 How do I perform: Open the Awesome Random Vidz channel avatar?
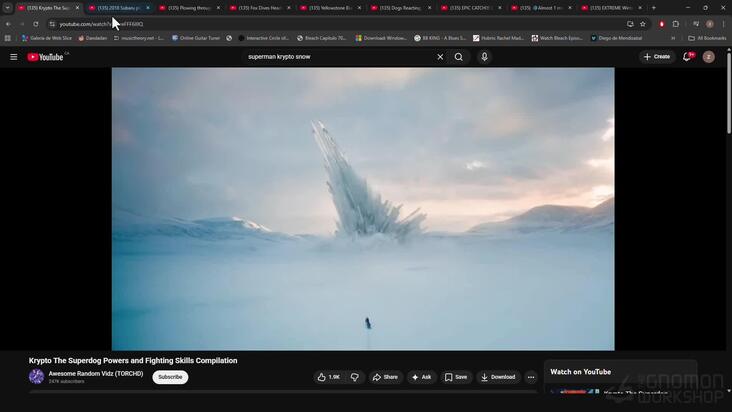click(36, 376)
